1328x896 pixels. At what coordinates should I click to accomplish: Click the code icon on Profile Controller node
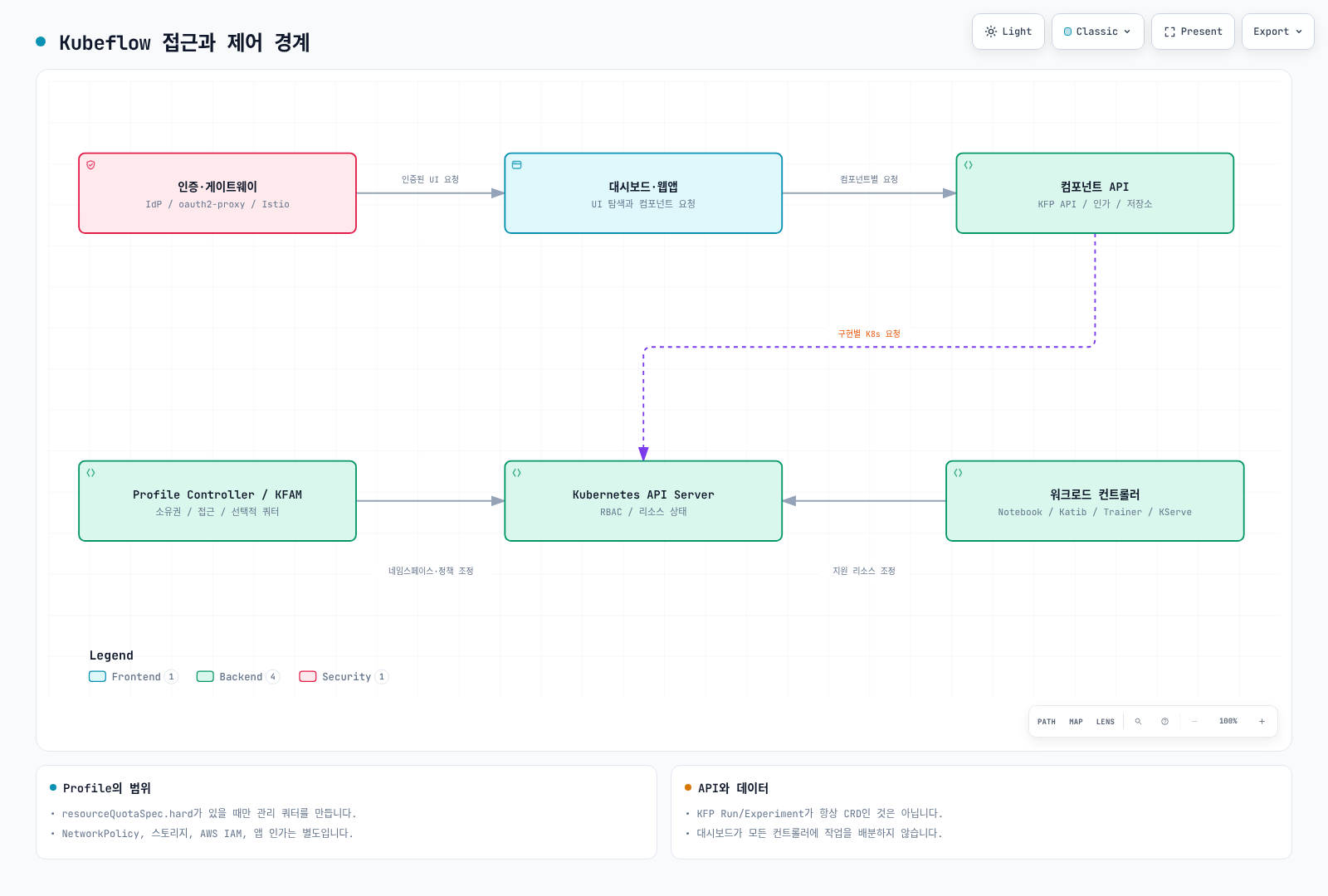(91, 473)
